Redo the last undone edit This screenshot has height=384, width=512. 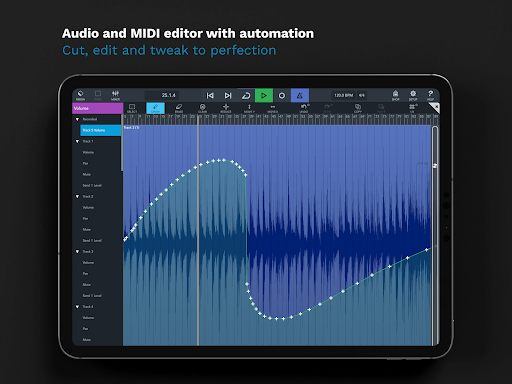(327, 108)
